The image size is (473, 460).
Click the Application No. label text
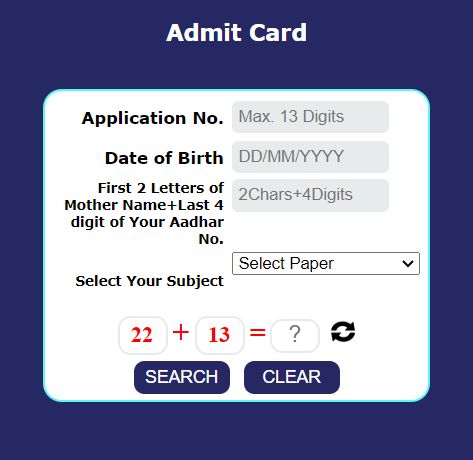point(153,118)
